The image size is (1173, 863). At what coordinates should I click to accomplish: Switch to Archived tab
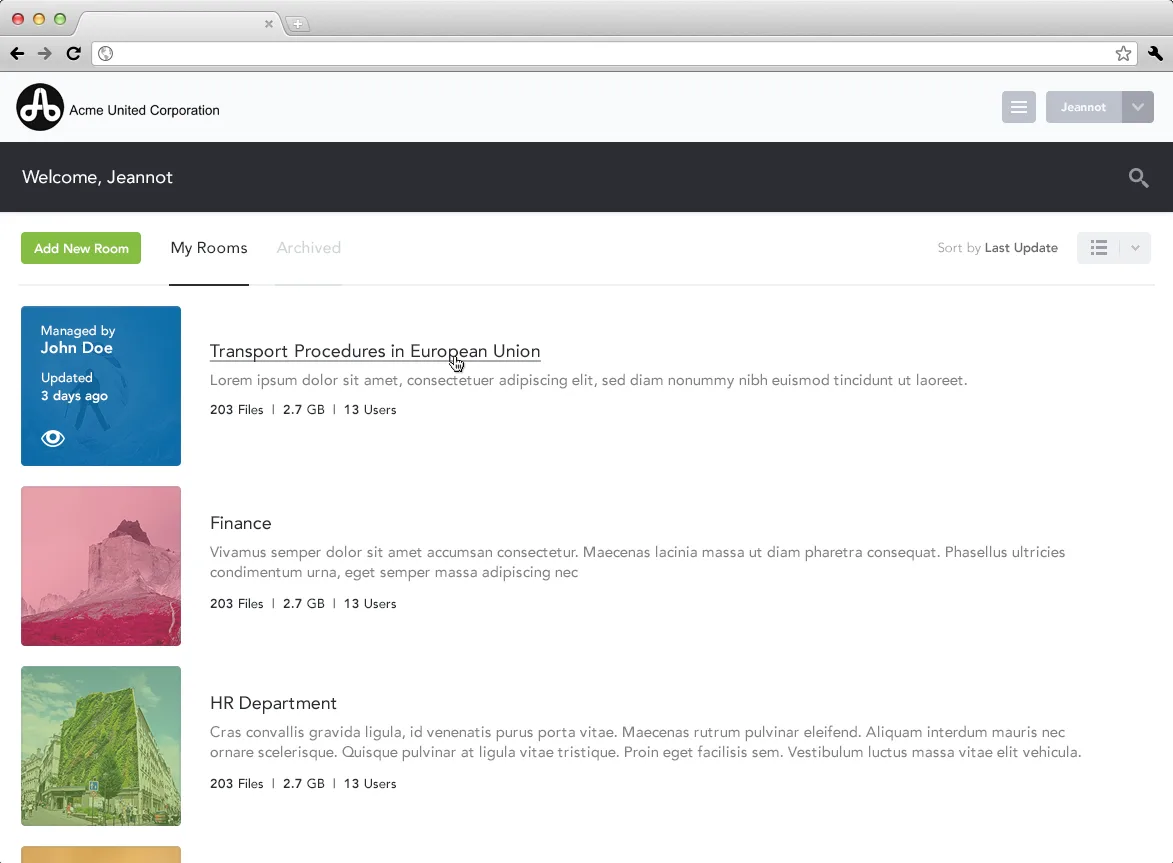tap(308, 248)
